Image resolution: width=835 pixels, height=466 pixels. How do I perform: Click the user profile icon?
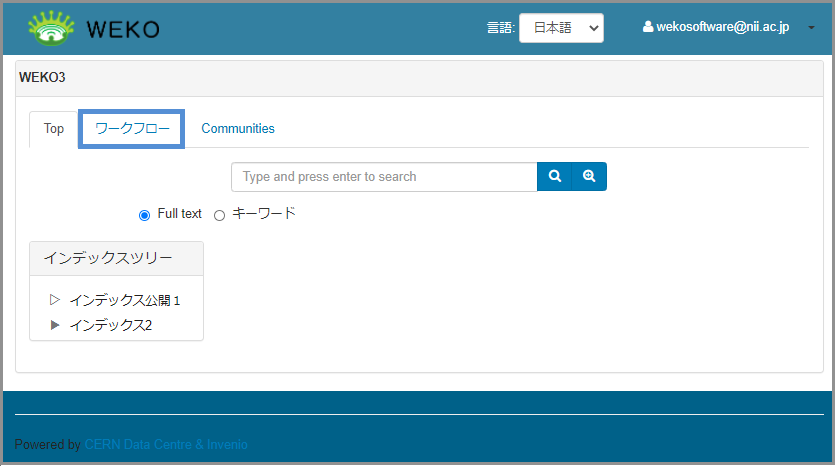pos(647,28)
